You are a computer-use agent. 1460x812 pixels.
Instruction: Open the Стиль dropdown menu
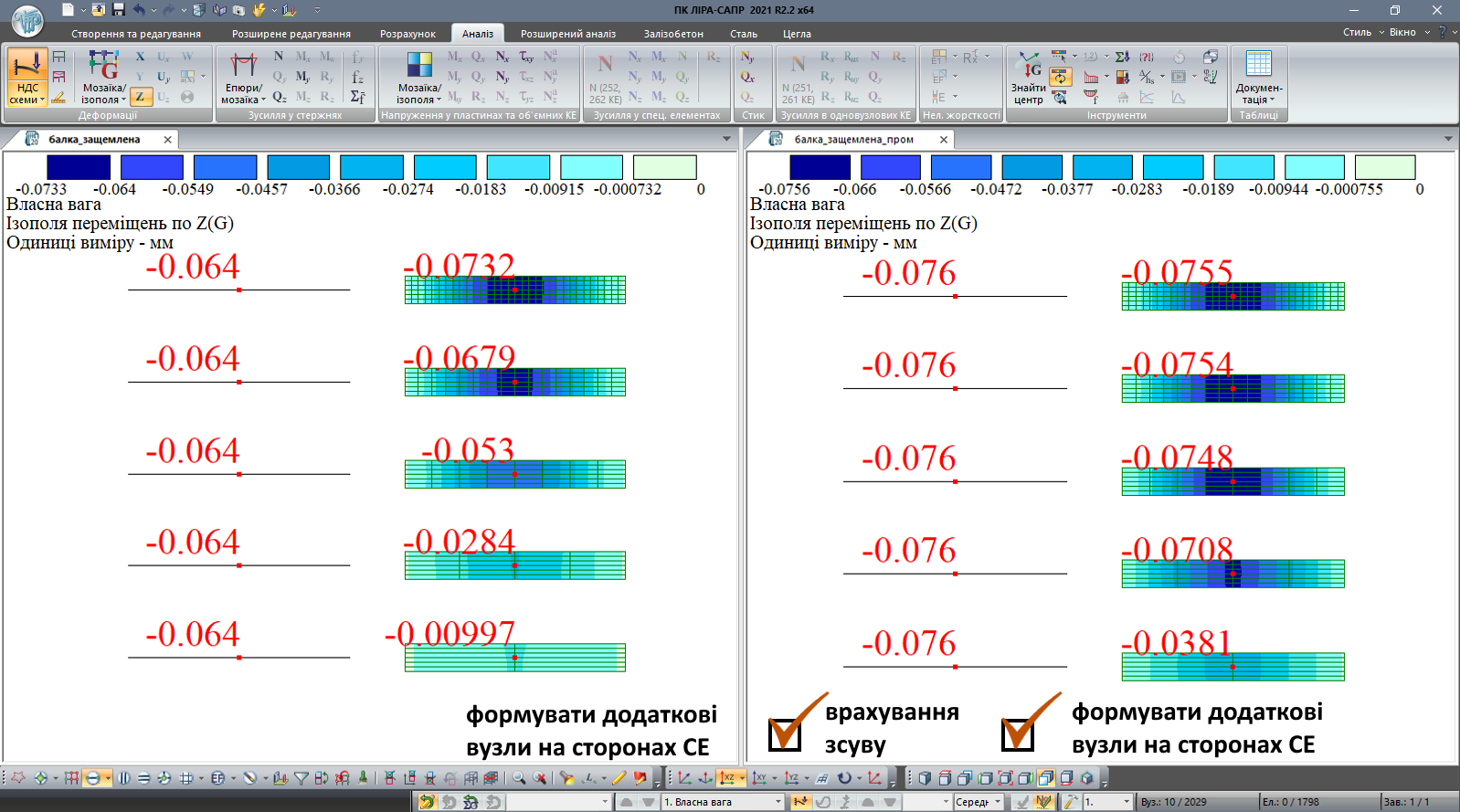coord(1361,32)
